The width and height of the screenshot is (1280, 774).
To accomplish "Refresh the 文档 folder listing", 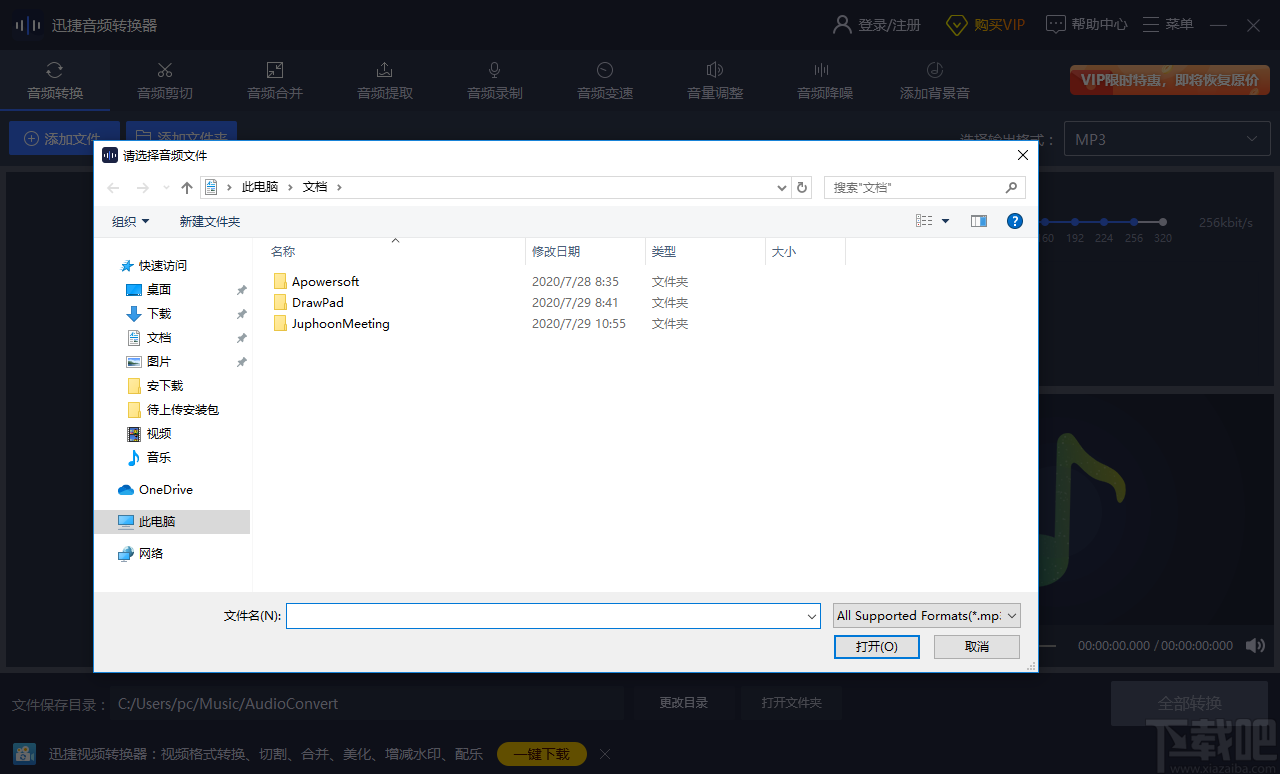I will point(802,187).
